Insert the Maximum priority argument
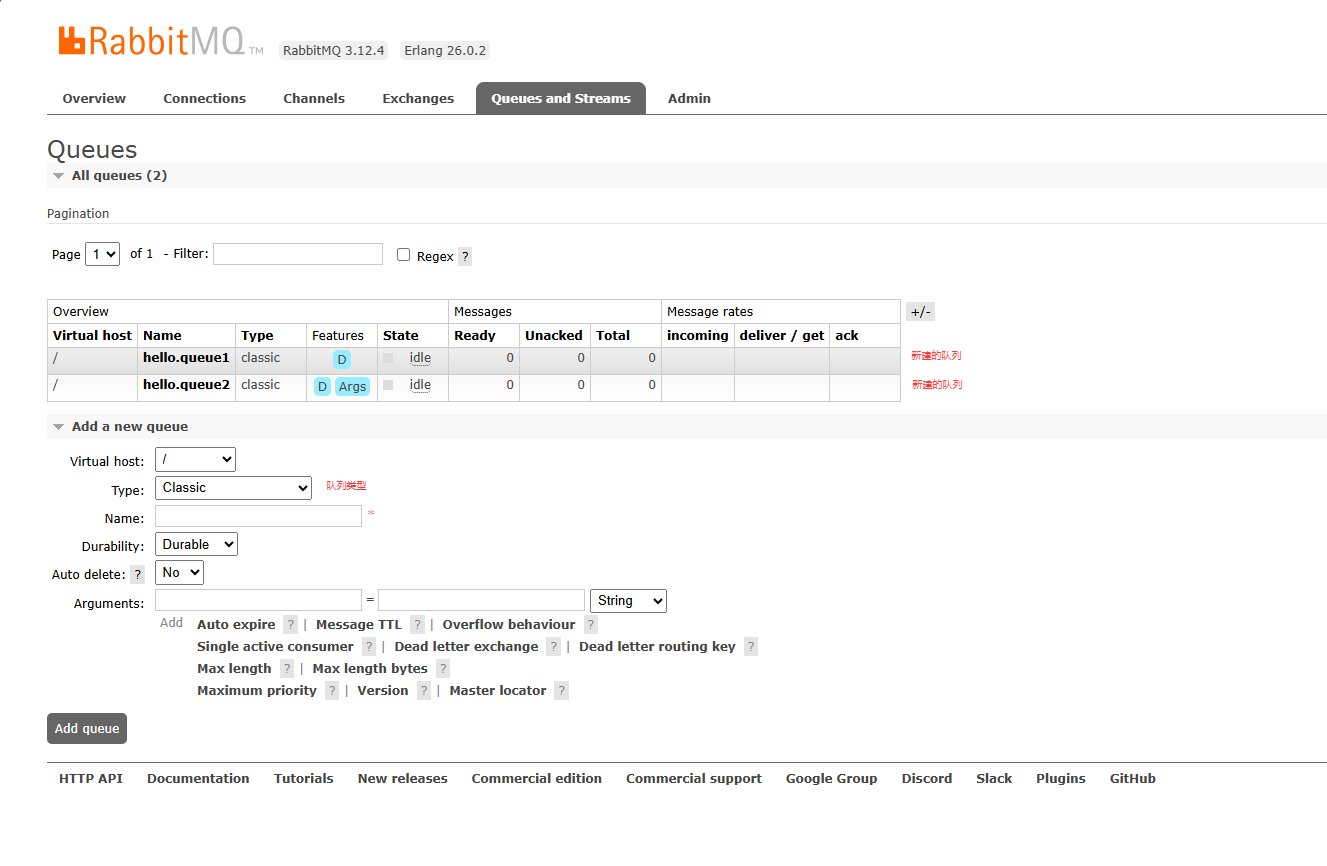Viewport: 1327px width, 866px height. pyautogui.click(x=257, y=691)
